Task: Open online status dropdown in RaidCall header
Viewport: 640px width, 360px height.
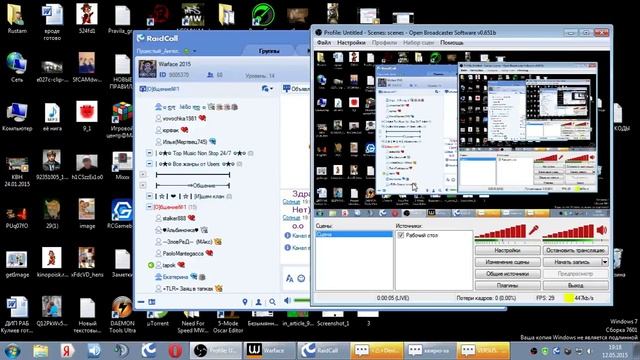Action: (x=194, y=51)
